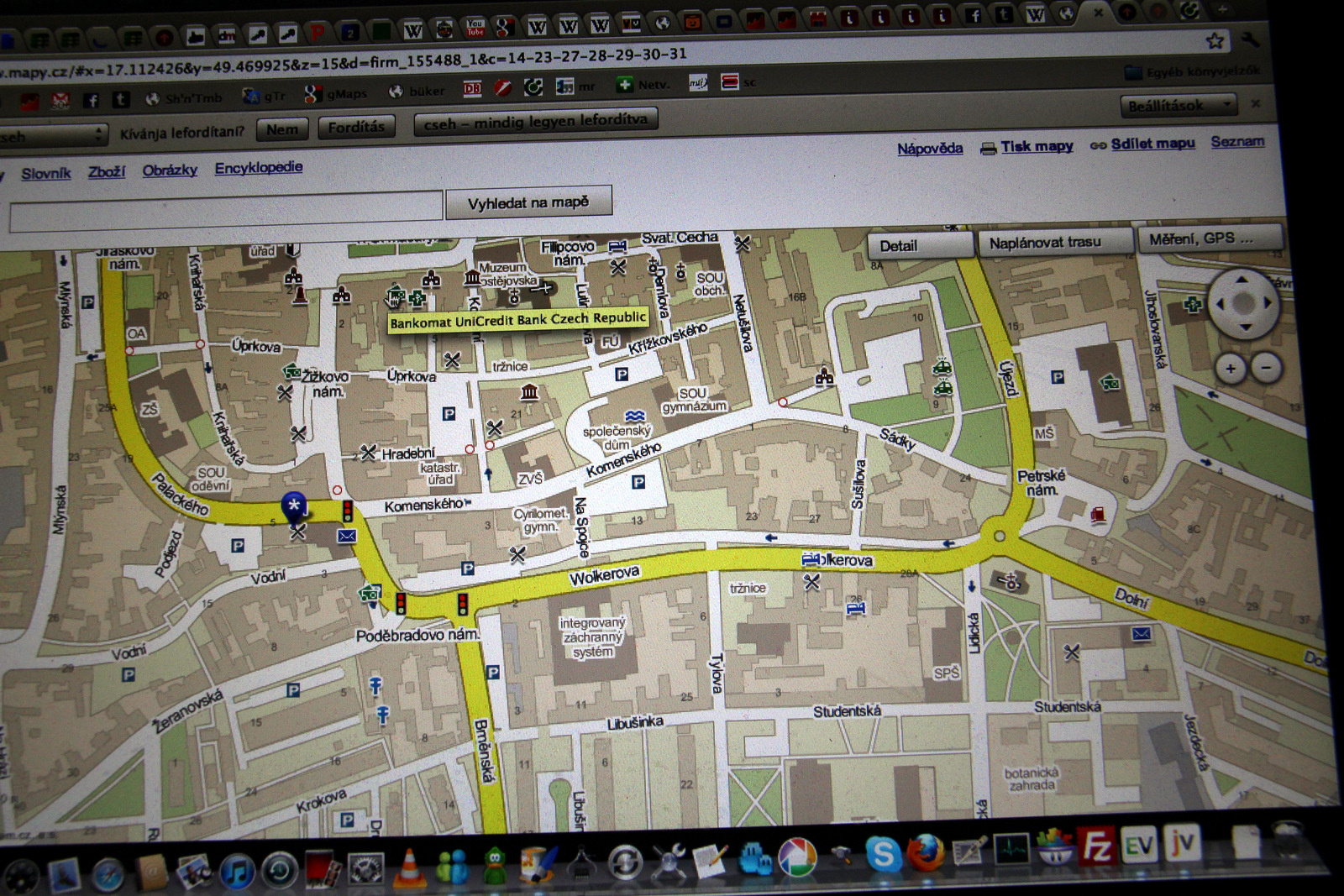Open the büker bookmark

pos(417,92)
